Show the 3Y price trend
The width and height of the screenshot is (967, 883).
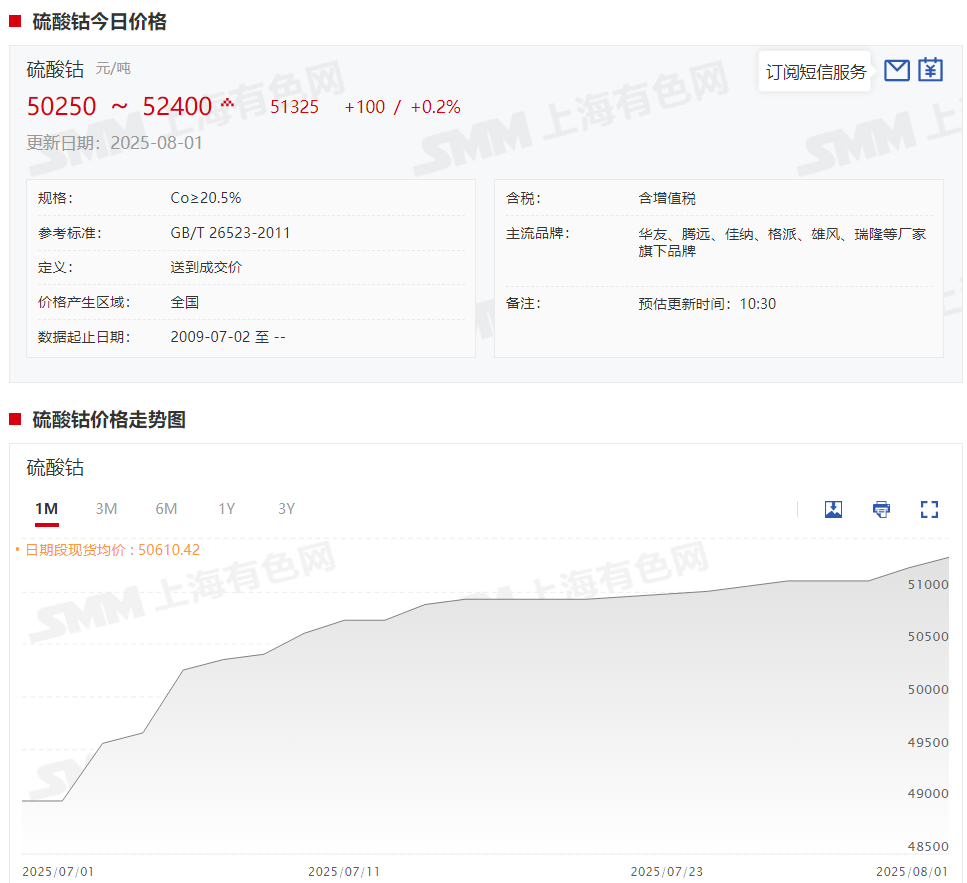[x=286, y=509]
